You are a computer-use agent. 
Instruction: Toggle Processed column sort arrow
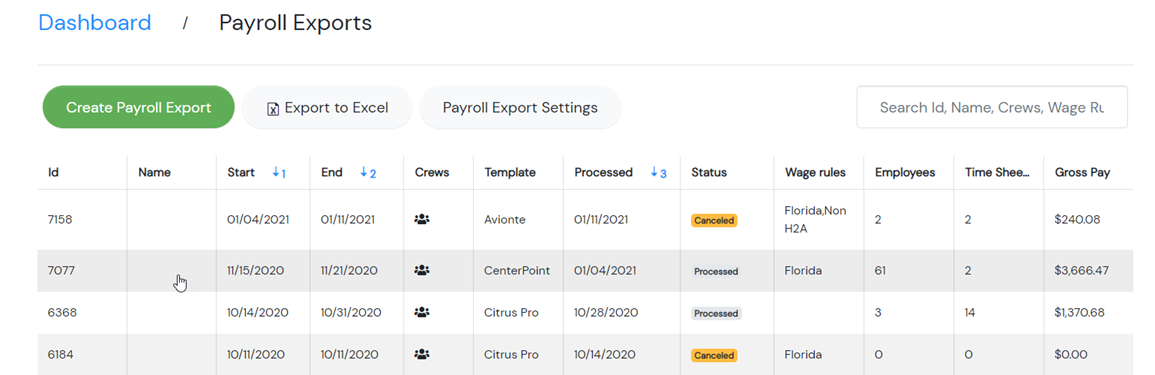659,172
